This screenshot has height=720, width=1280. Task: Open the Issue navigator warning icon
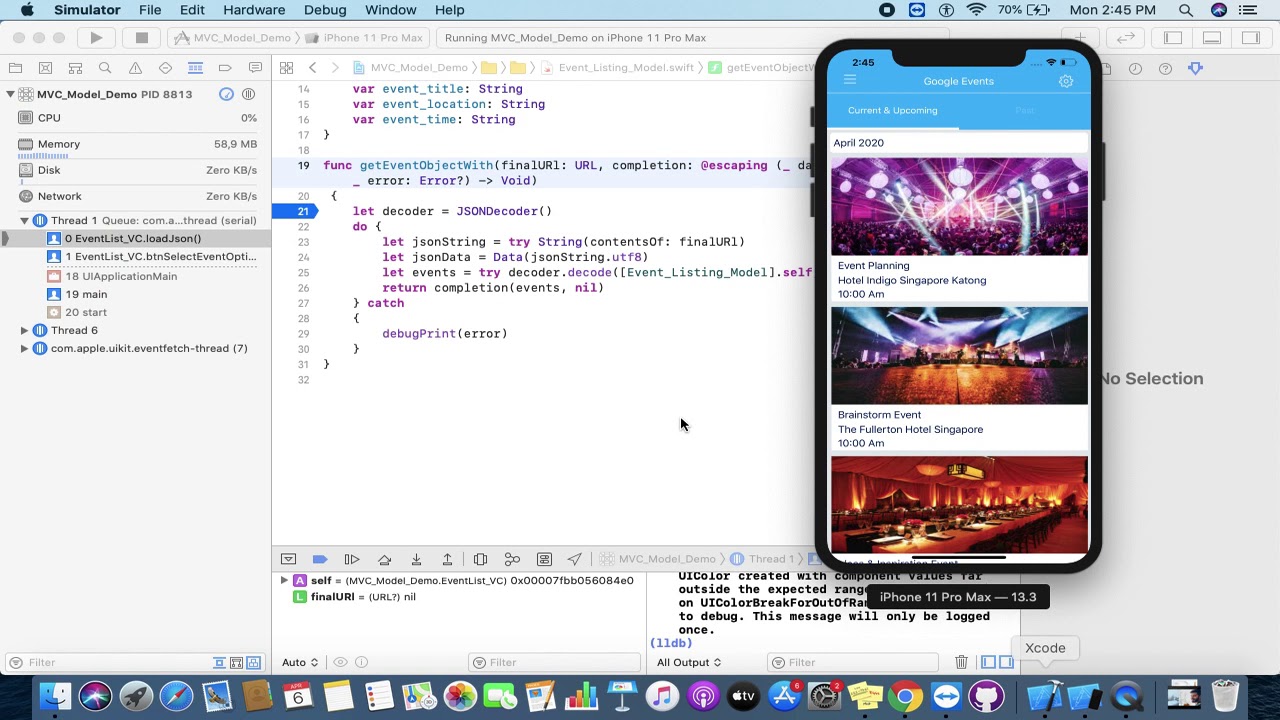tap(135, 68)
